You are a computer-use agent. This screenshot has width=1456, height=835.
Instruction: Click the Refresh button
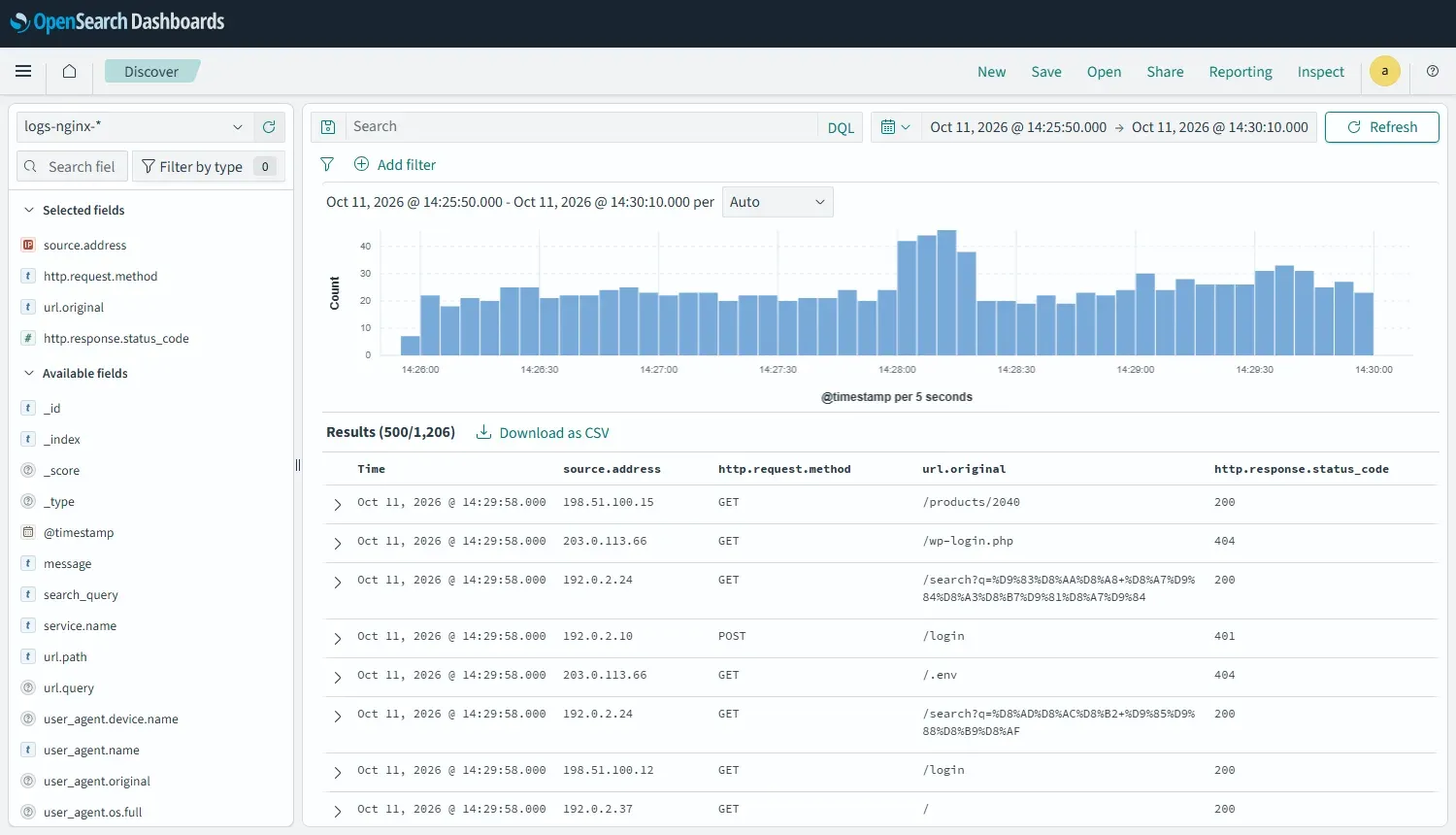tap(1382, 127)
